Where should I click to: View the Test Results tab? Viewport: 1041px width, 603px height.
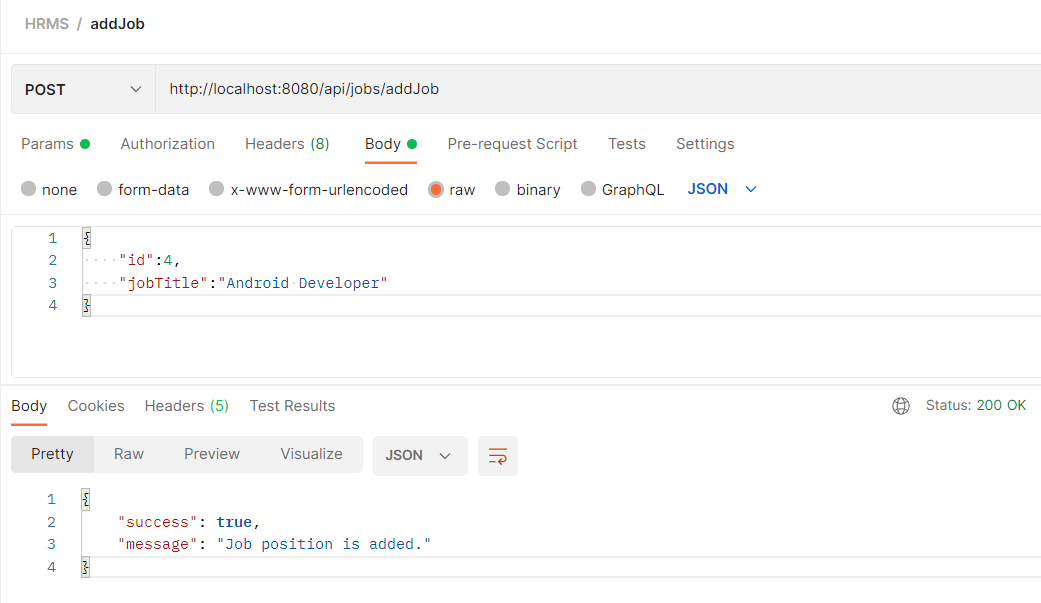point(292,406)
